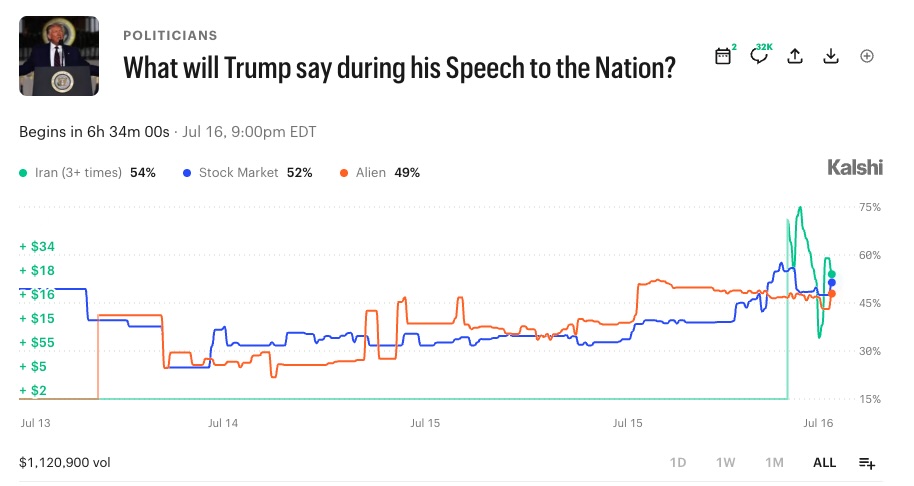The image size is (914, 486).
Task: Open the 32K comments icon
Action: pos(759,56)
